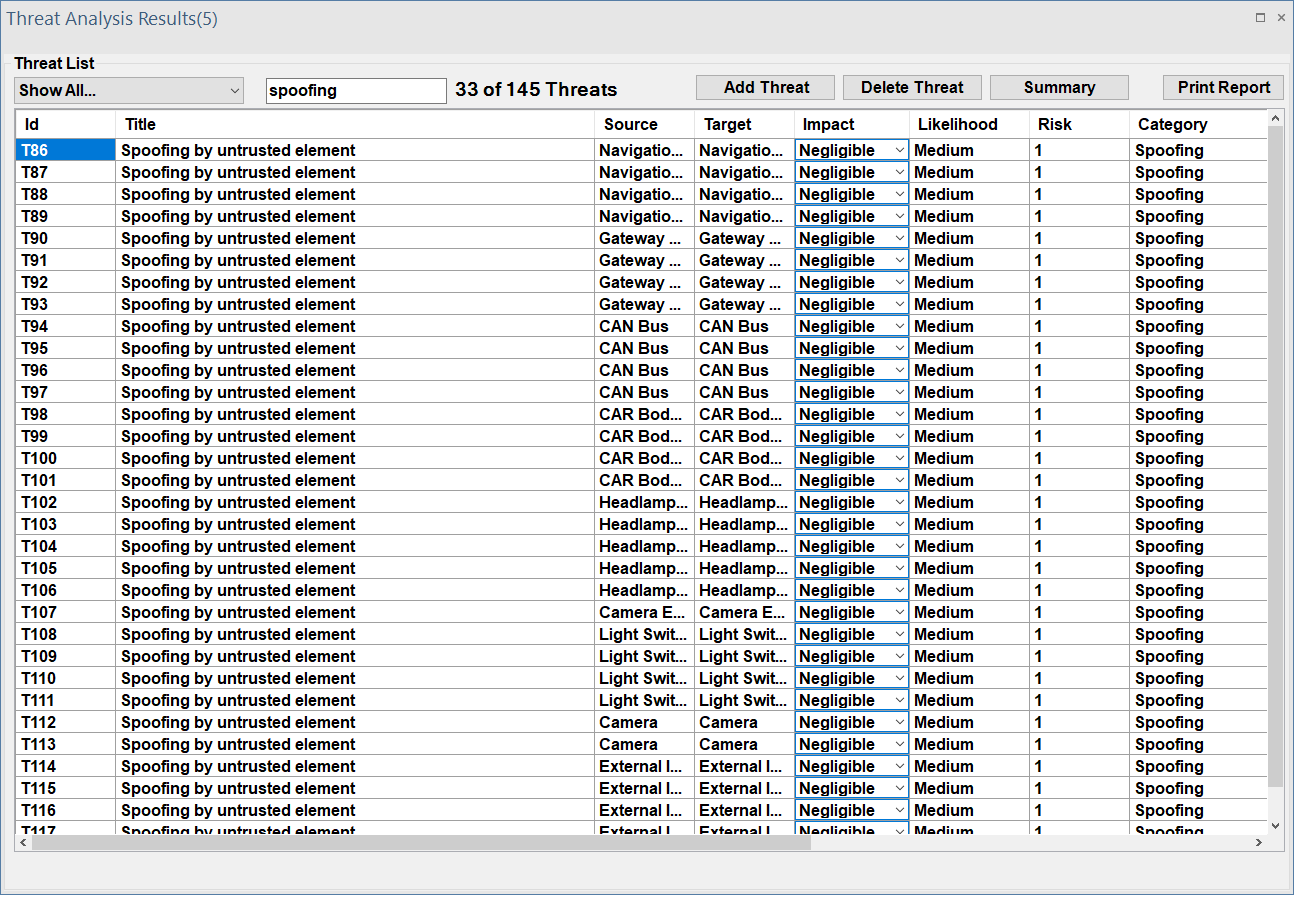Screen dimensions: 1294x897
Task: Sort by the Title column header
Action: (355, 125)
